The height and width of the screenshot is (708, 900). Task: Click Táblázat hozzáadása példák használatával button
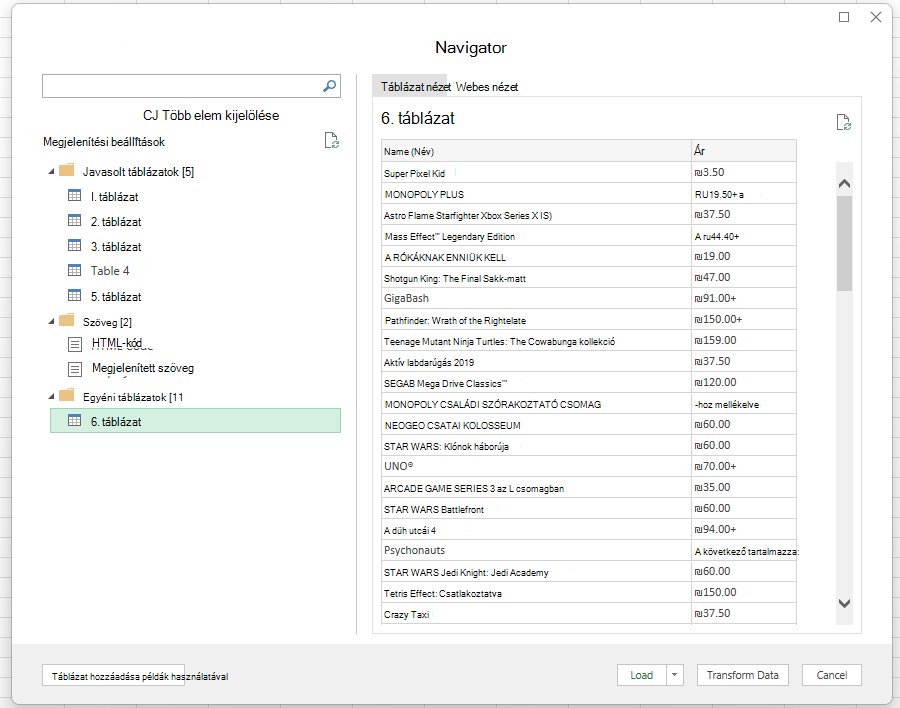(x=113, y=676)
